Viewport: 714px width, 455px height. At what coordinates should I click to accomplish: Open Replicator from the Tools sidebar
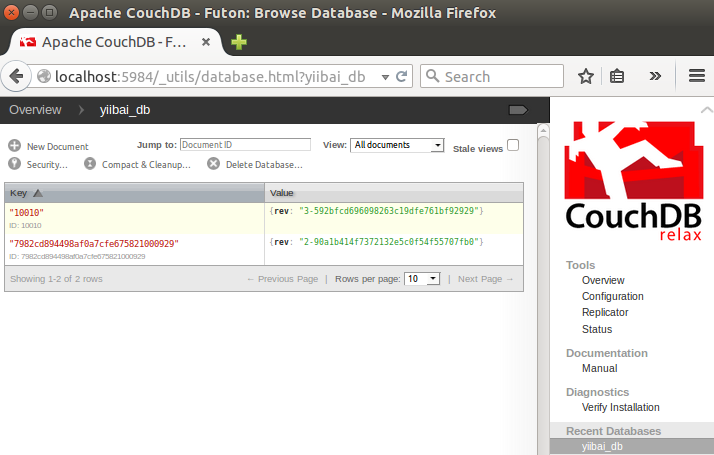[x=605, y=313]
